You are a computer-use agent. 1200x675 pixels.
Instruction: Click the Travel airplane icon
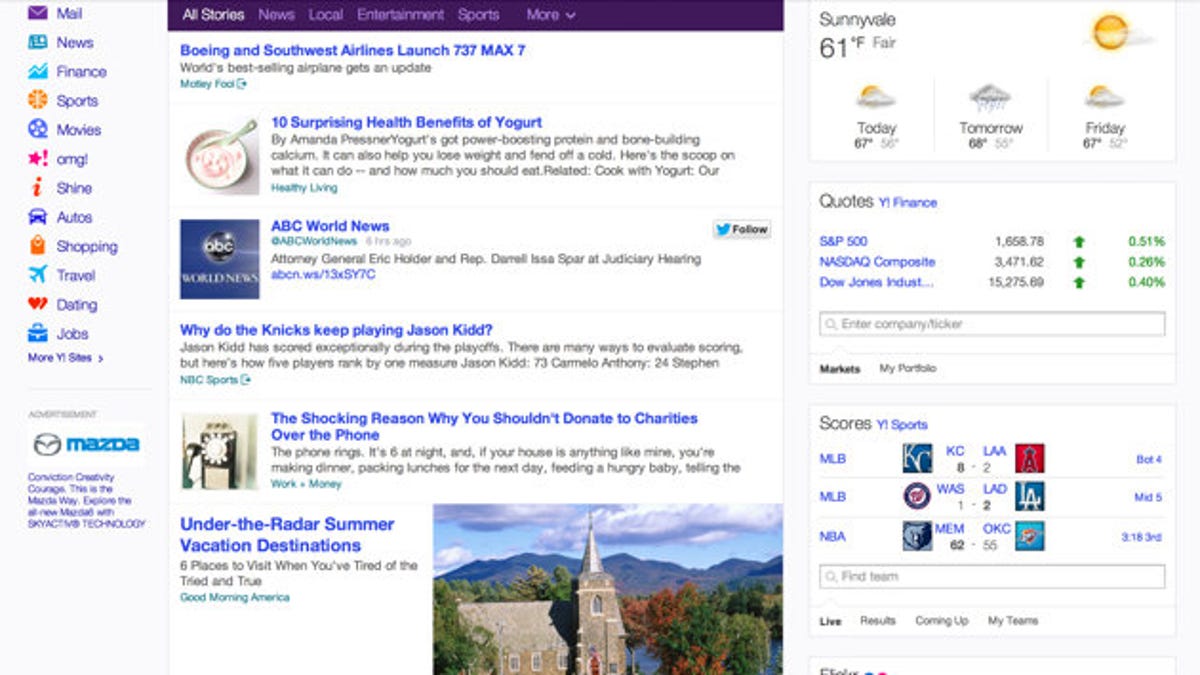[37, 274]
